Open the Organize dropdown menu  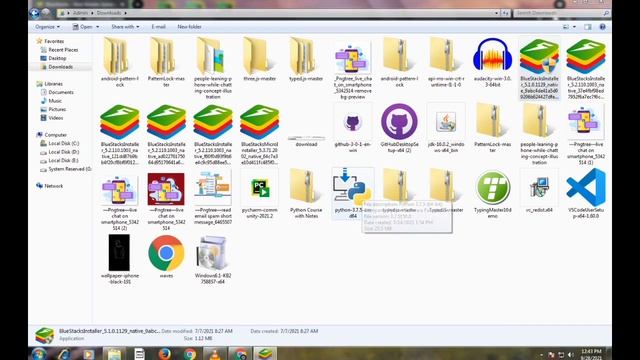47,27
